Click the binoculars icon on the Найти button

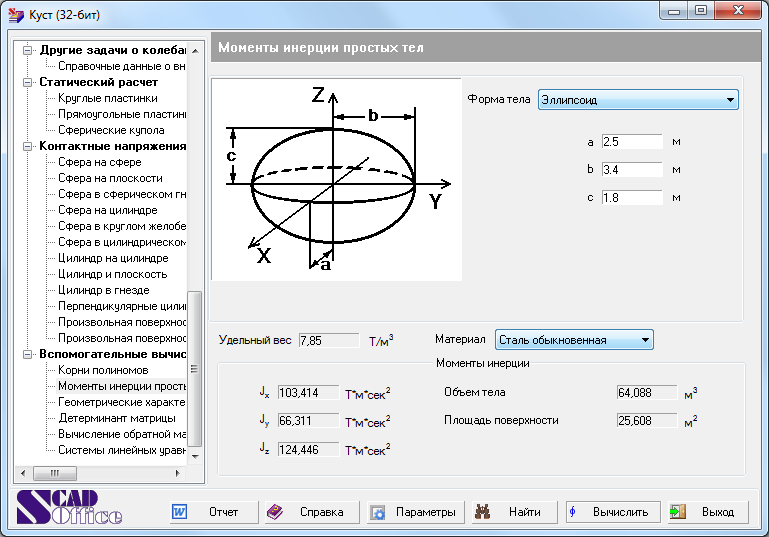(x=482, y=512)
